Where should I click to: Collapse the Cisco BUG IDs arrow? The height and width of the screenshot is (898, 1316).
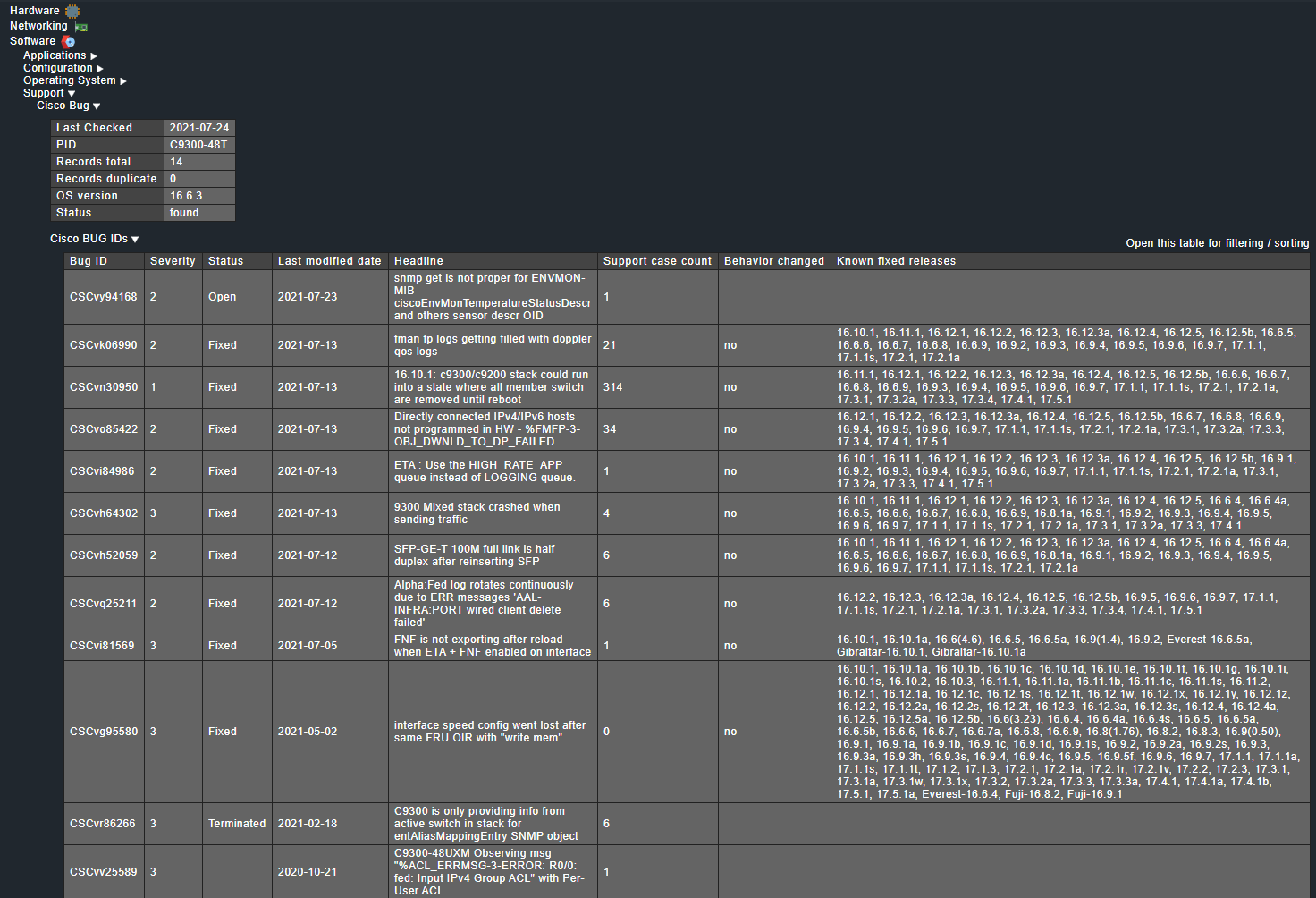135,240
